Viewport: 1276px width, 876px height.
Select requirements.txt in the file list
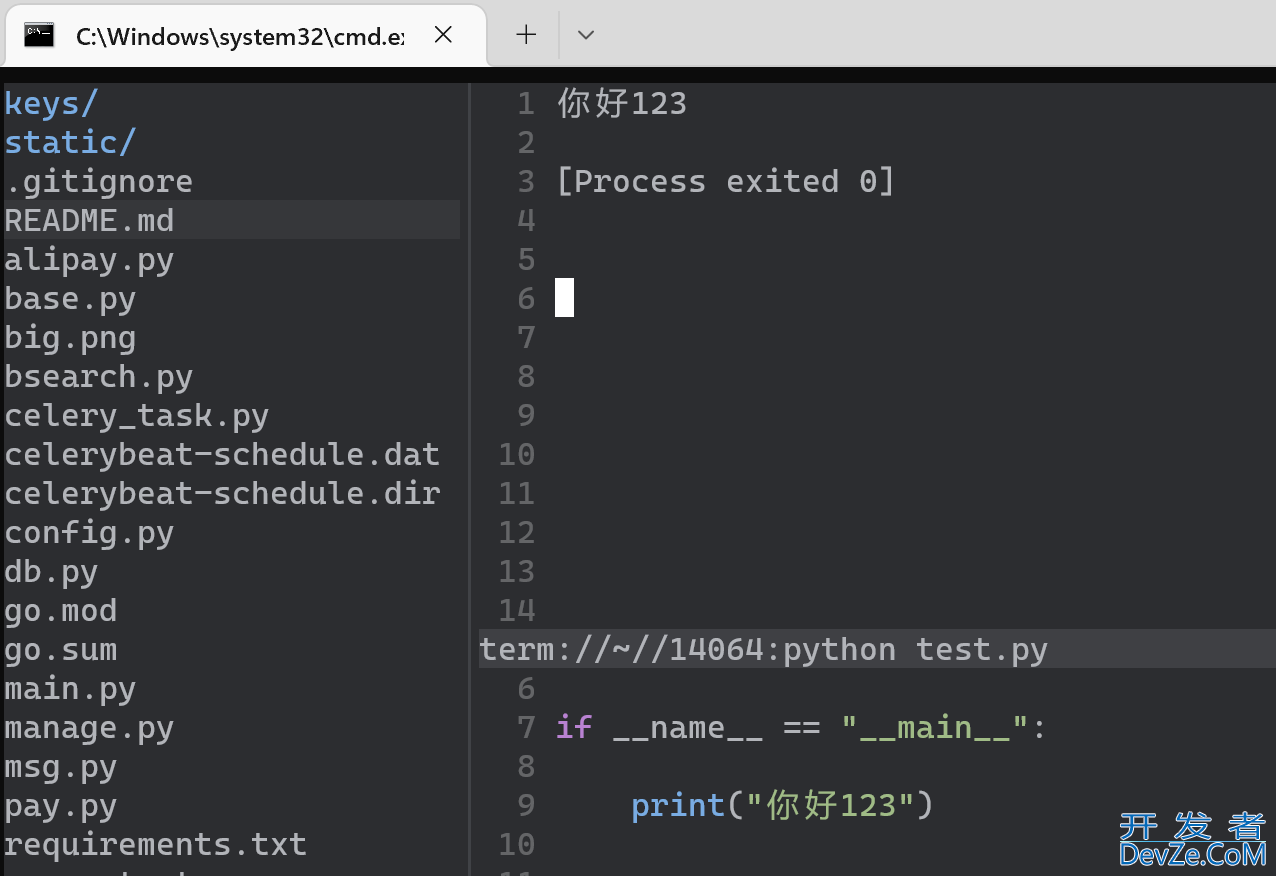coord(155,844)
